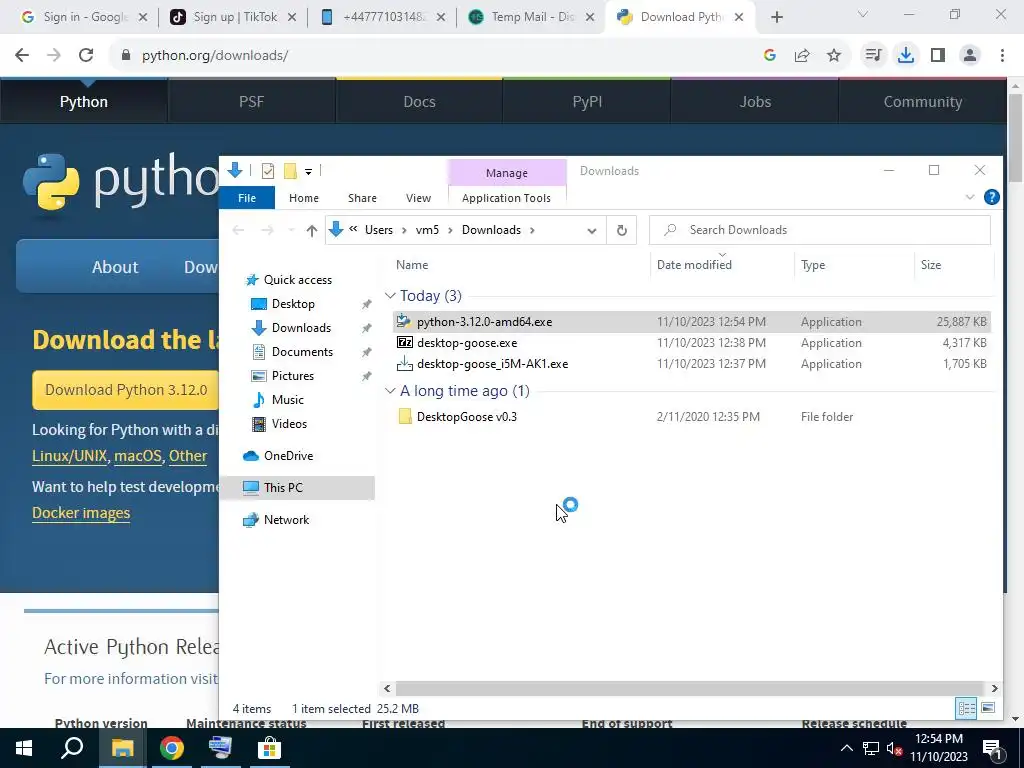
Task: Open Explorer help question mark icon
Action: pyautogui.click(x=991, y=197)
